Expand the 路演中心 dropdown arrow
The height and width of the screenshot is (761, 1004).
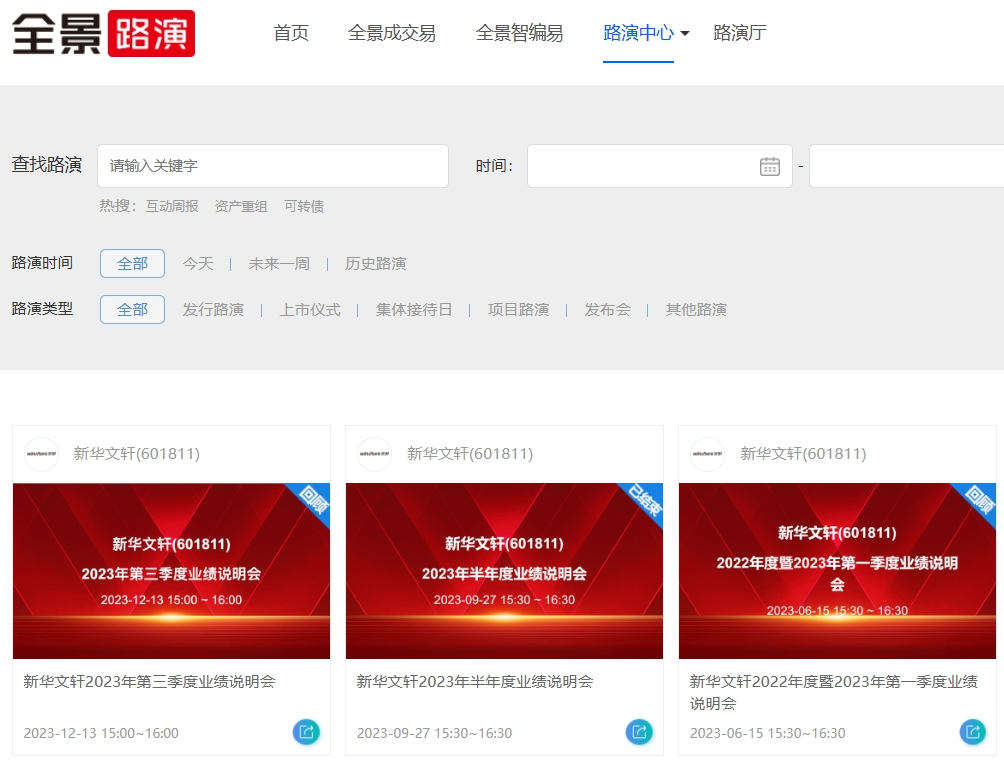point(684,33)
